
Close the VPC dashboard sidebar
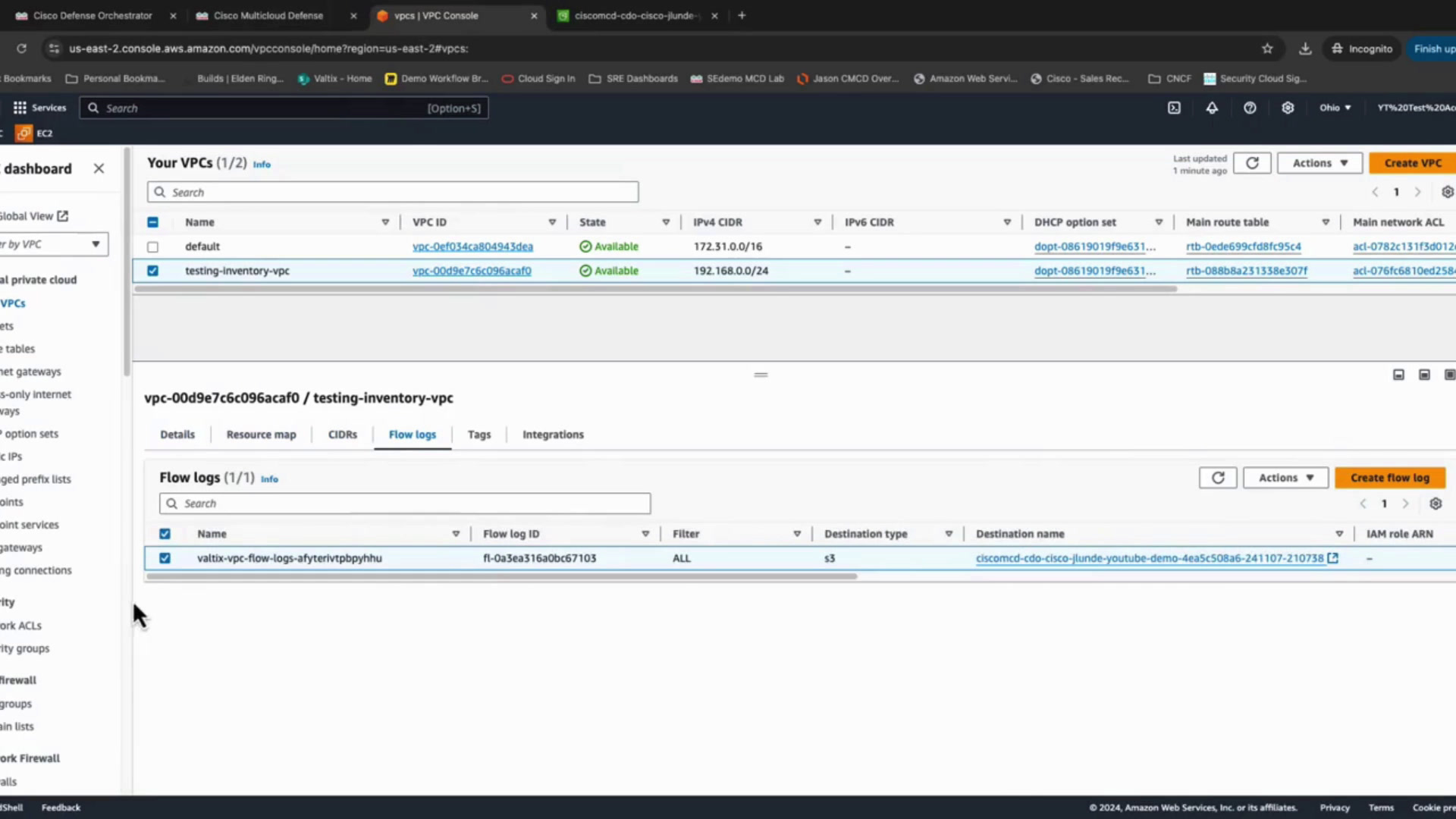[x=99, y=168]
